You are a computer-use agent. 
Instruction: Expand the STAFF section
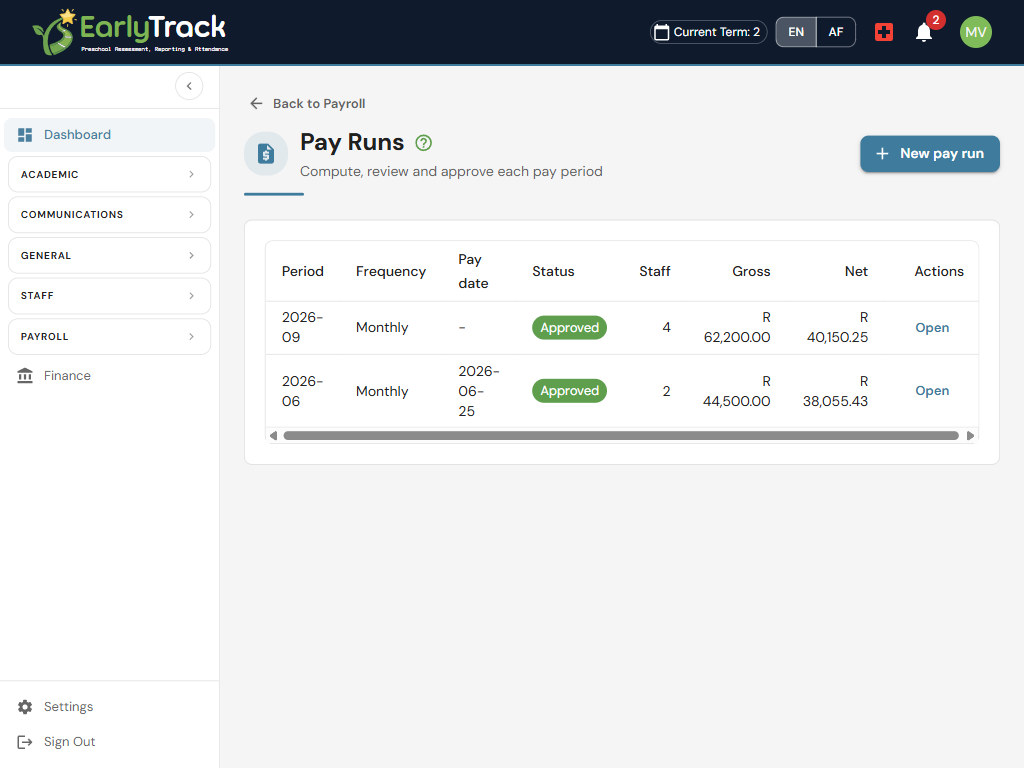pyautogui.click(x=110, y=296)
